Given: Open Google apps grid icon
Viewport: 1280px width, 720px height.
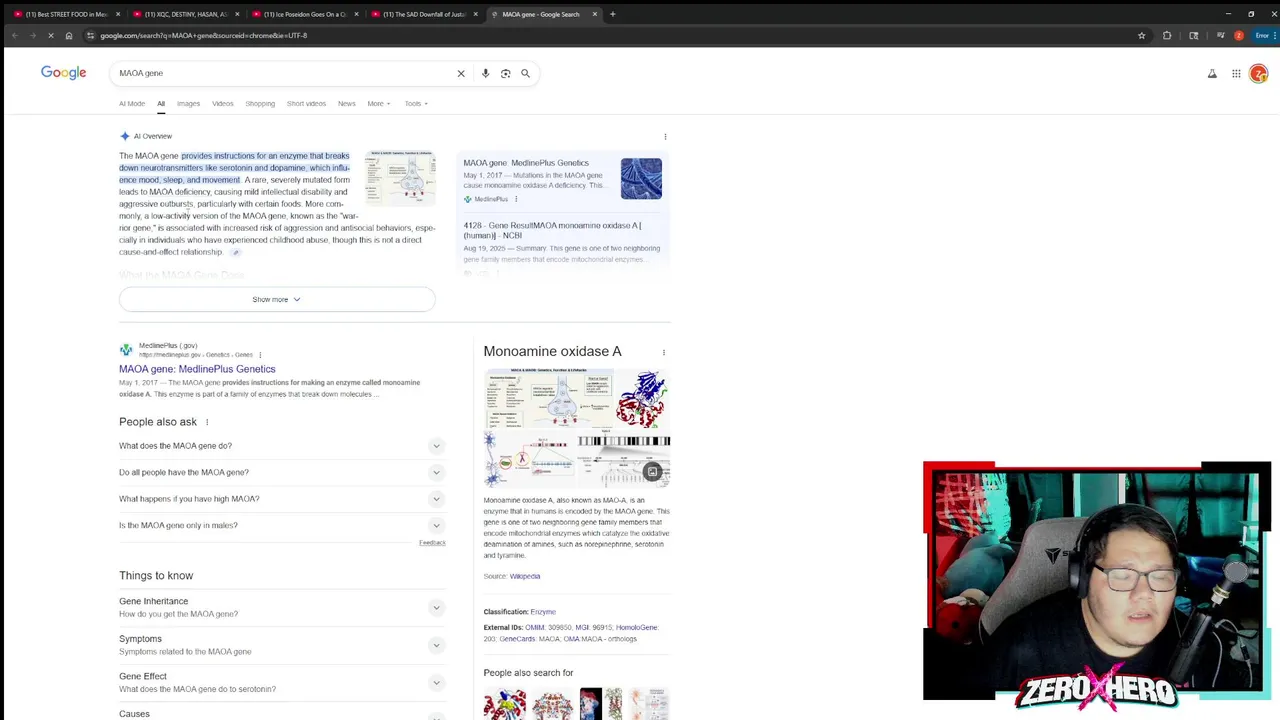Looking at the screenshot, I should pos(1236,73).
